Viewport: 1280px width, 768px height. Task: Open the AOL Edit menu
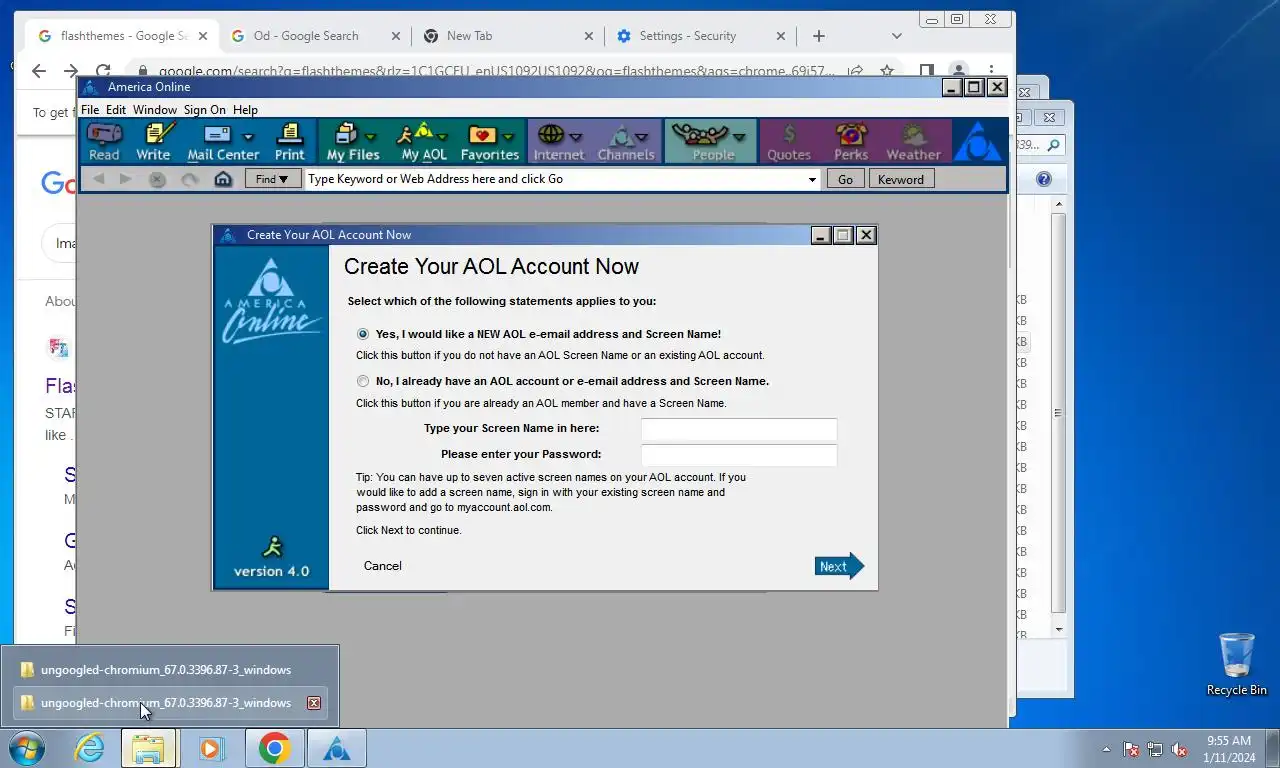tap(116, 110)
